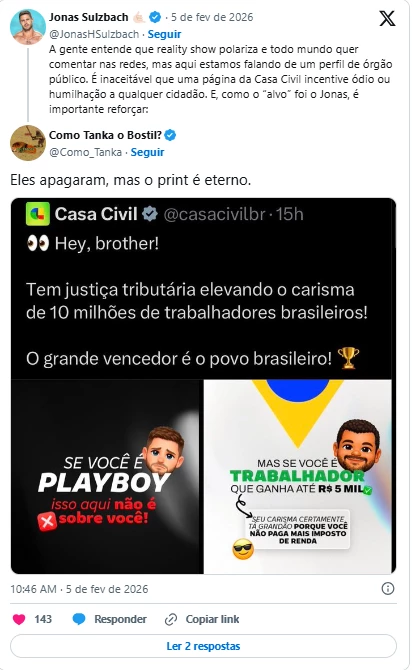Screen dimensions: 412x670
Task: Click the reply speech bubble icon
Action: tap(79, 619)
